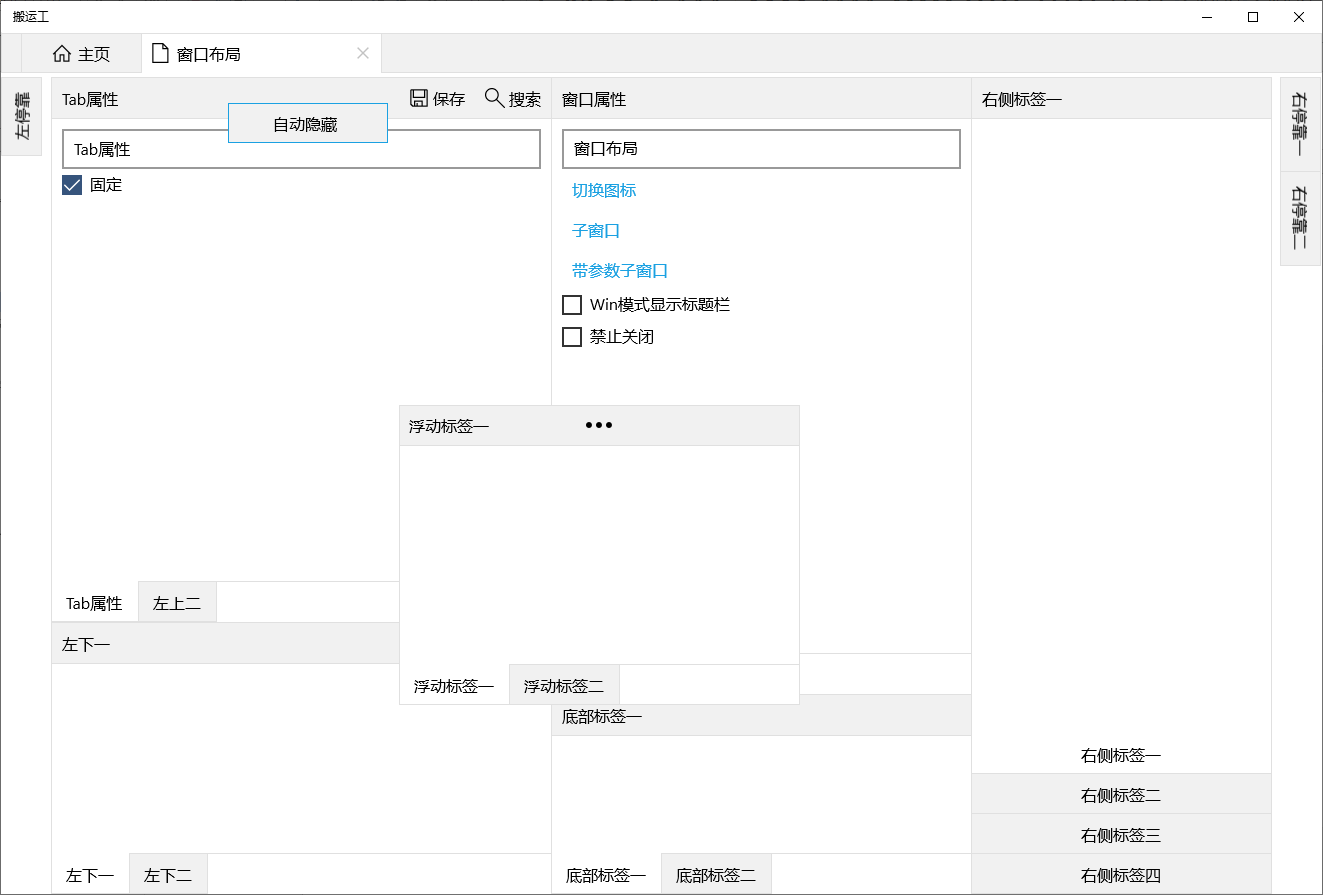Uncheck the 固定 checkbox
Screen dimensions: 1323x895
click(72, 185)
